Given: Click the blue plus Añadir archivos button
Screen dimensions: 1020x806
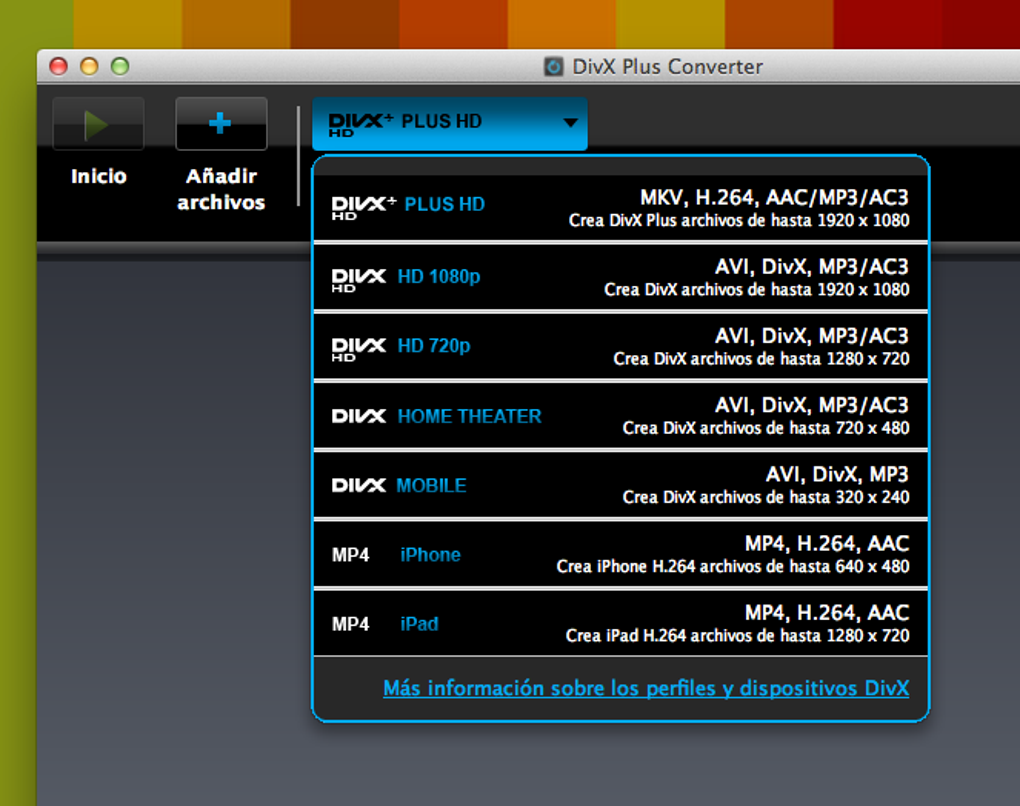Looking at the screenshot, I should click(221, 124).
